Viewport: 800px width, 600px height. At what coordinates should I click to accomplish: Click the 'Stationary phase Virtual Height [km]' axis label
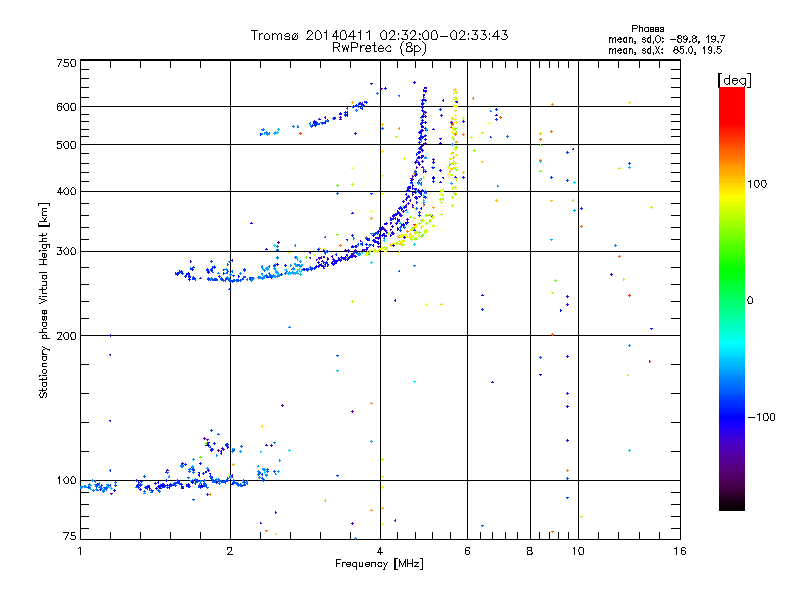(x=43, y=301)
